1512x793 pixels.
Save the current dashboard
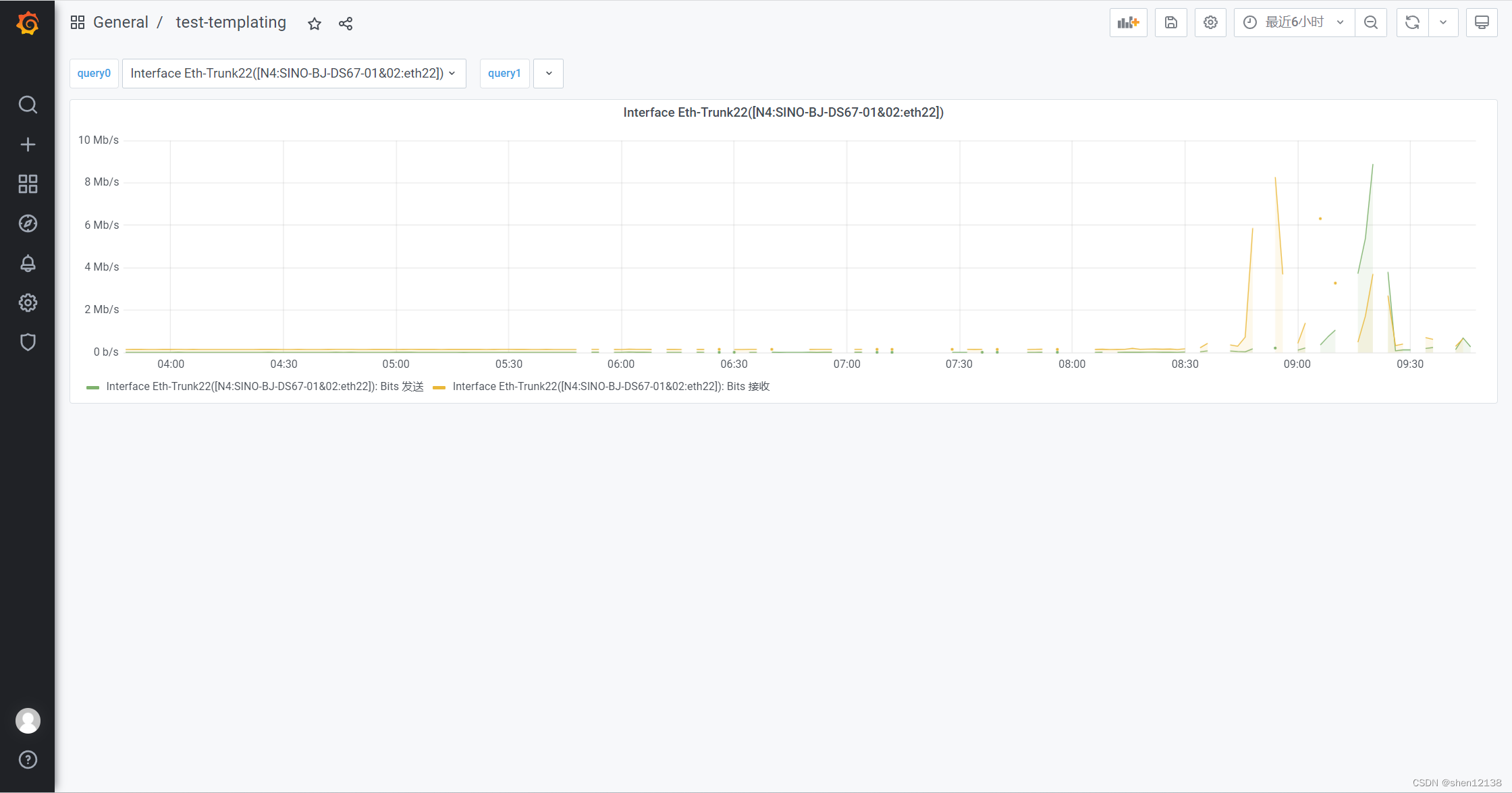coord(1170,22)
